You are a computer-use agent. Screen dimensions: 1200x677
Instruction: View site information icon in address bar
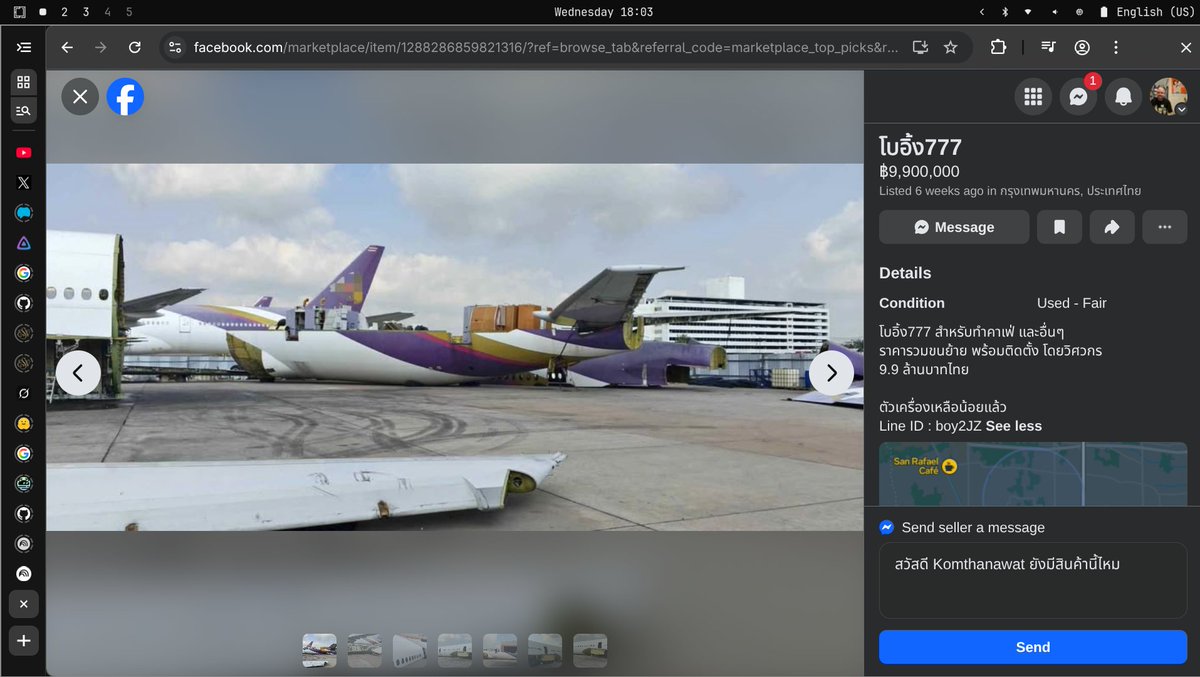point(175,47)
